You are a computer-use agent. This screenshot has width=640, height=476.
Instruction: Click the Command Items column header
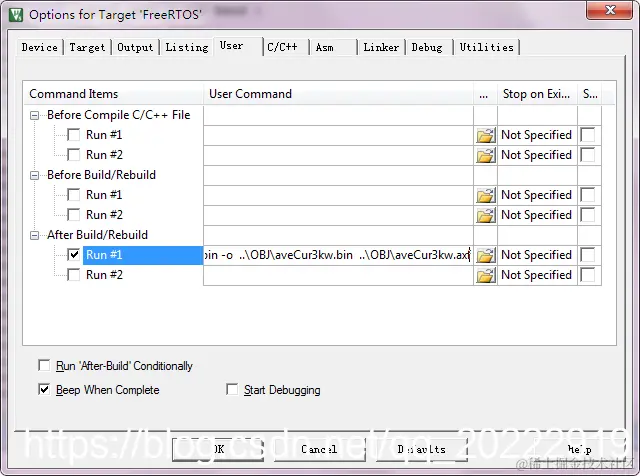click(113, 94)
